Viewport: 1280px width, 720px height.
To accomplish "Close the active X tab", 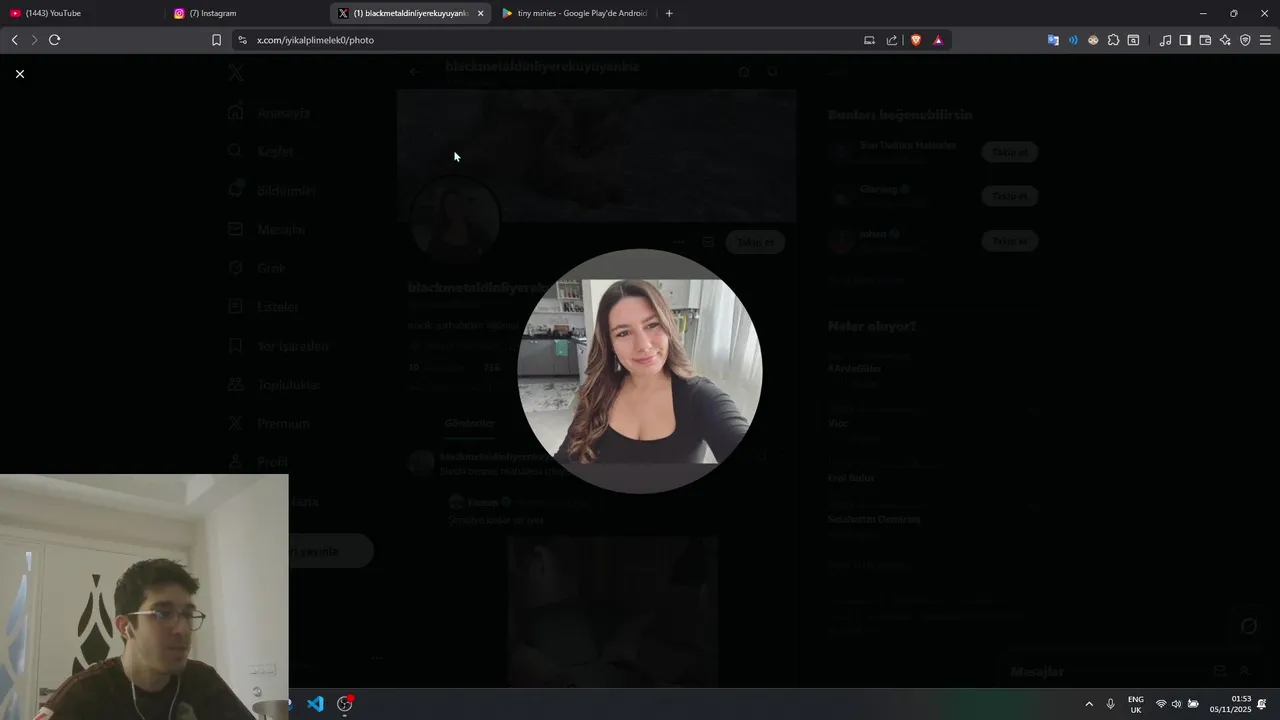I will 481,13.
